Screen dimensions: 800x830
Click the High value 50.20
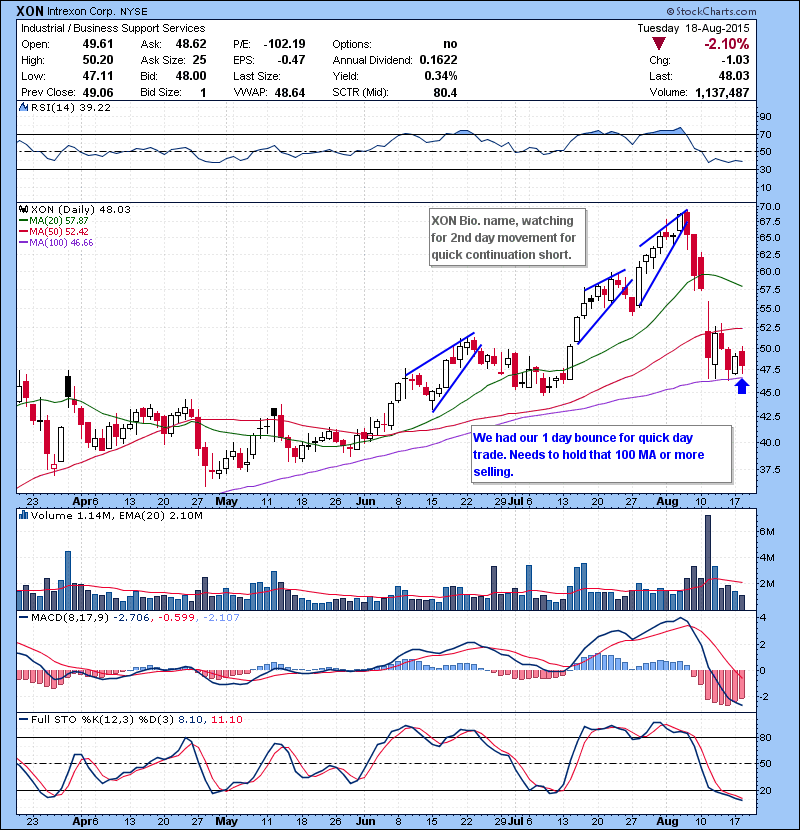click(x=98, y=60)
